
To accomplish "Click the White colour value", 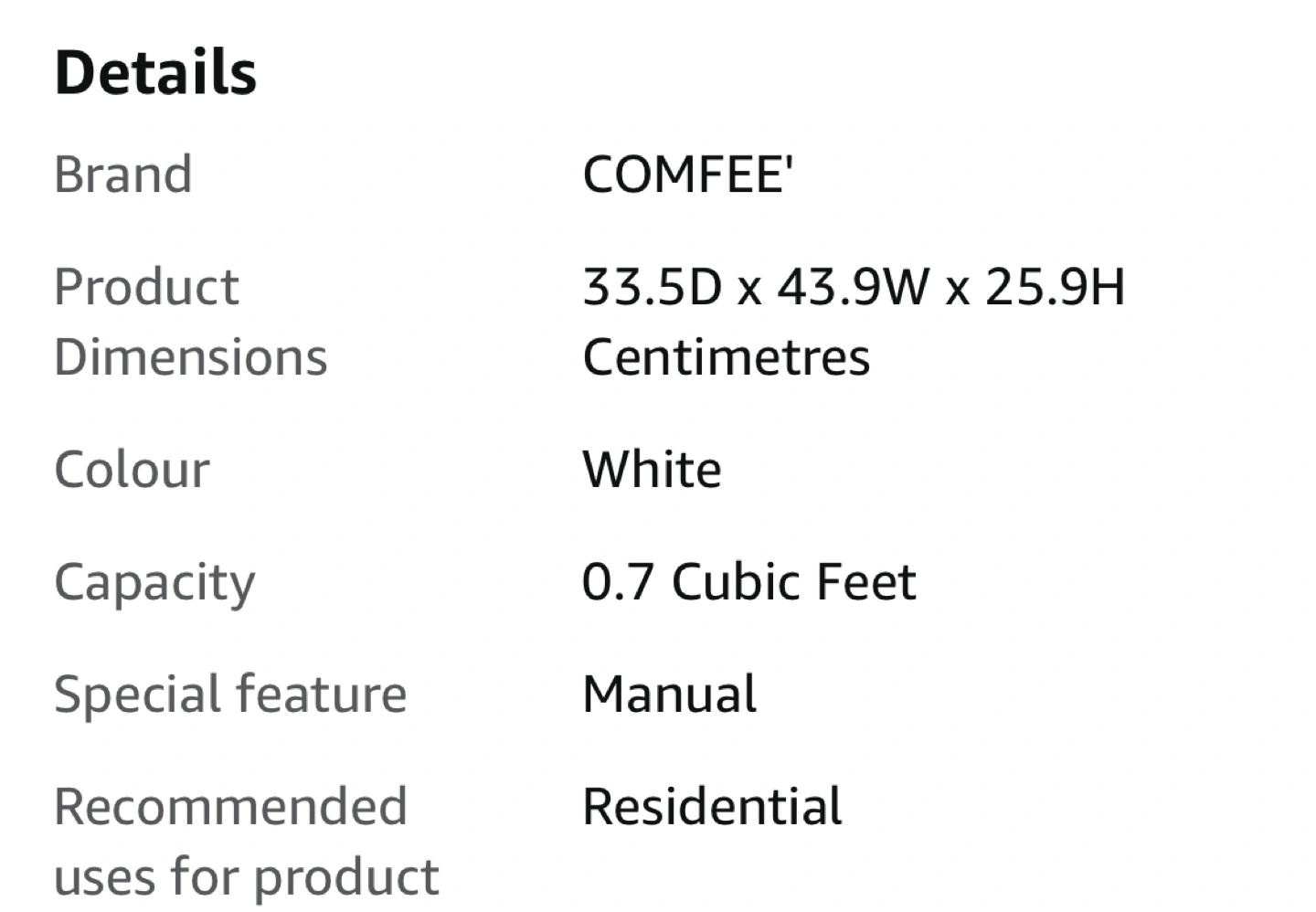I will pos(653,469).
